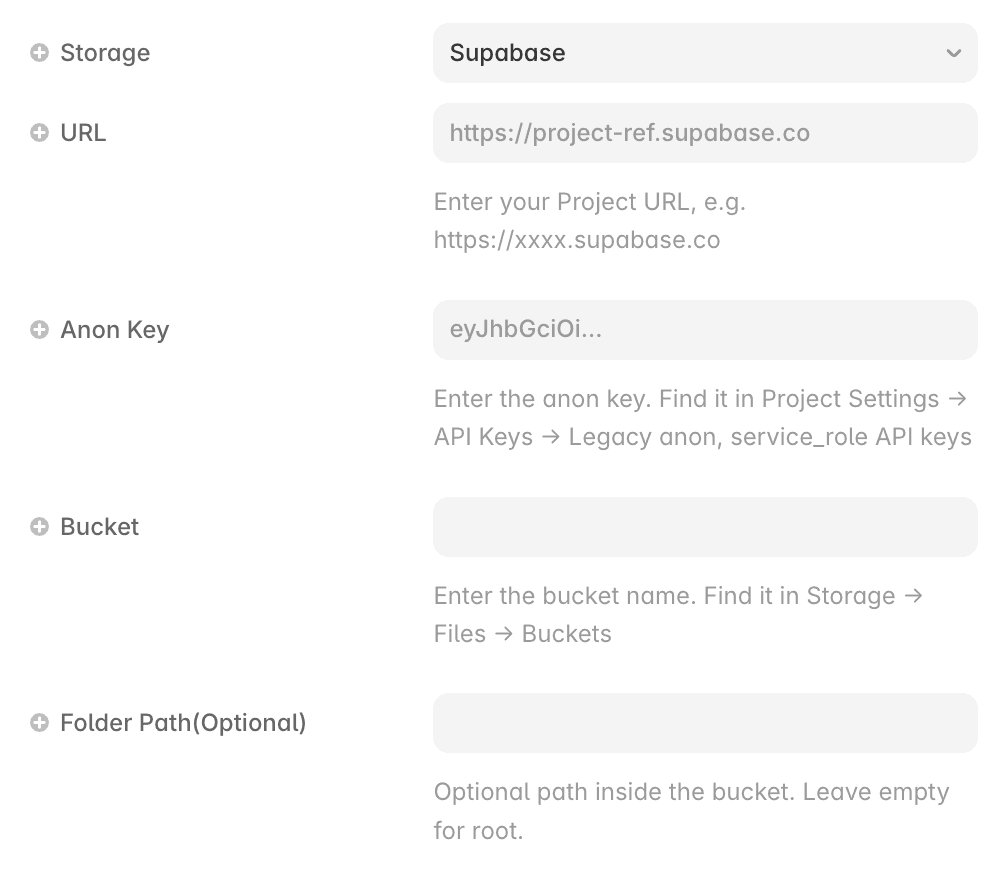Open the Supabase storage dropdown
The width and height of the screenshot is (996, 876).
[705, 53]
